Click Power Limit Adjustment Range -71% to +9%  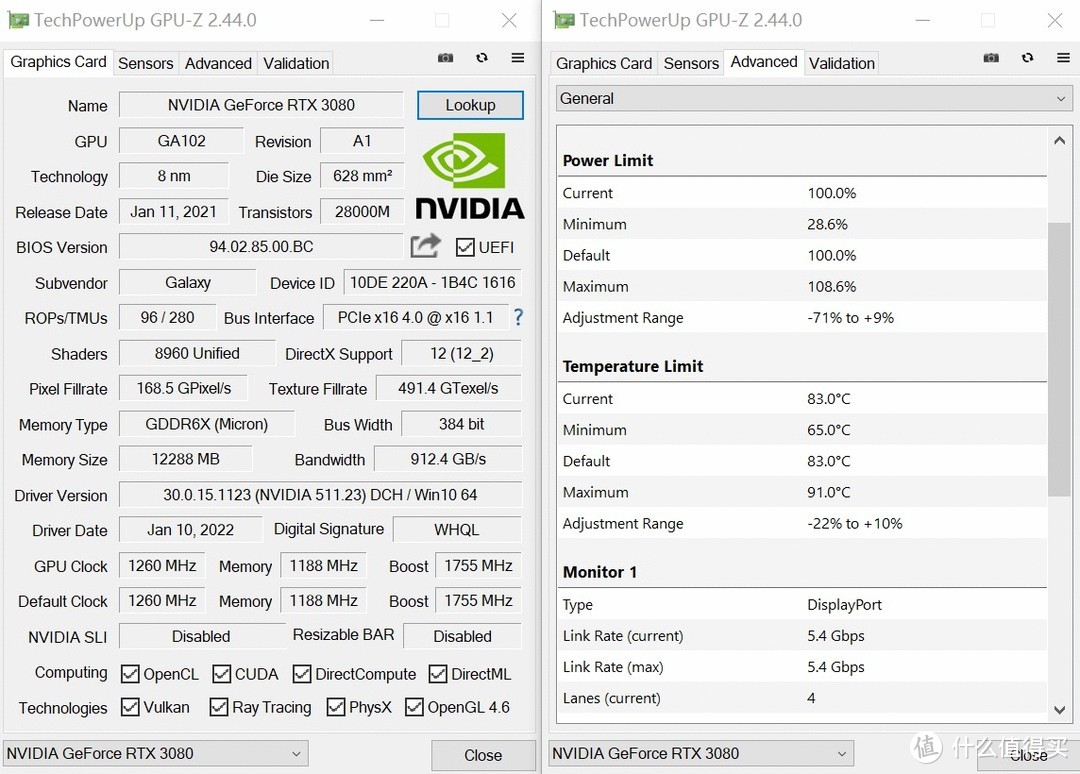click(850, 317)
